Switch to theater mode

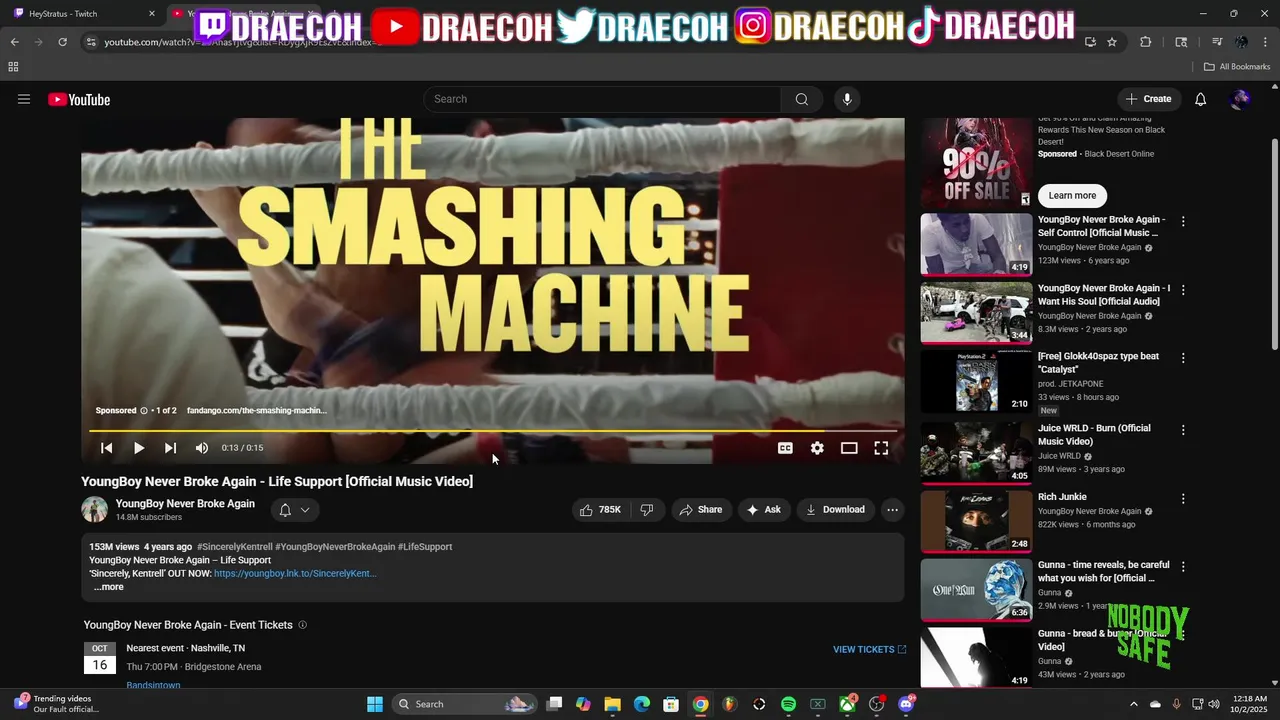point(849,448)
